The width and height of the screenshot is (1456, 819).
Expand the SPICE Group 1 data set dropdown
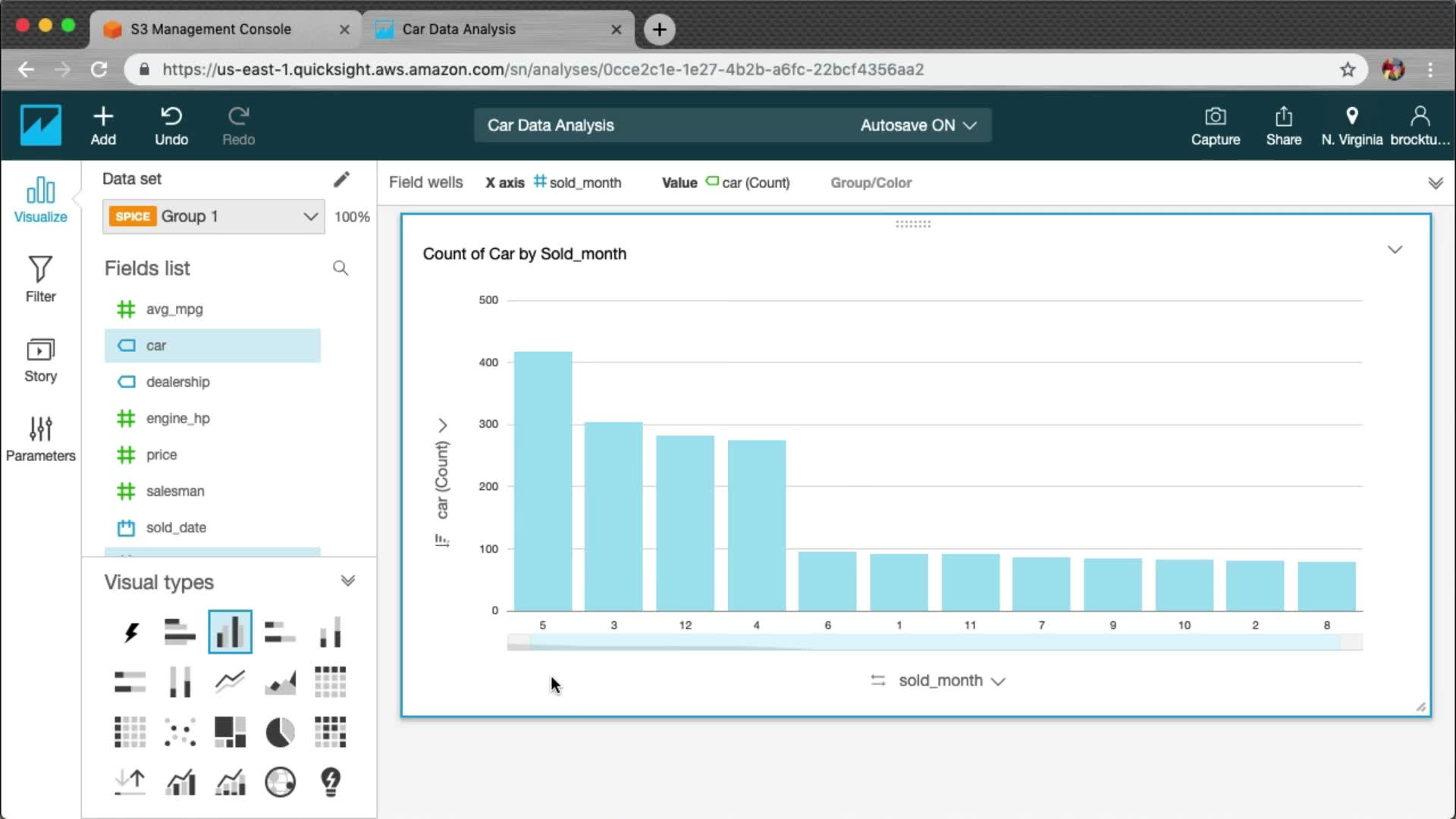(x=213, y=216)
